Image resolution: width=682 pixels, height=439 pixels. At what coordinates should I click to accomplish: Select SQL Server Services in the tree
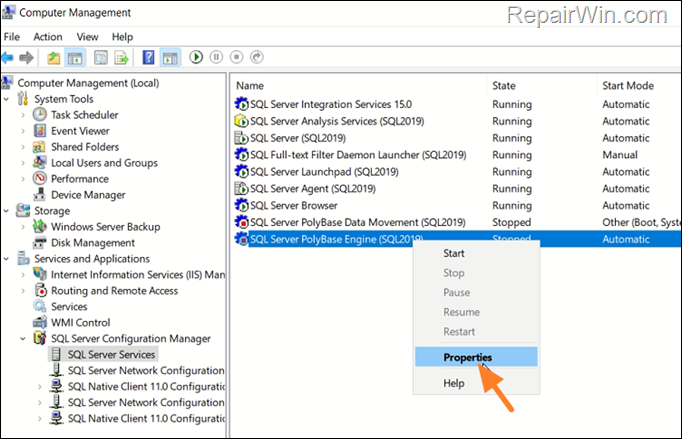tap(111, 355)
